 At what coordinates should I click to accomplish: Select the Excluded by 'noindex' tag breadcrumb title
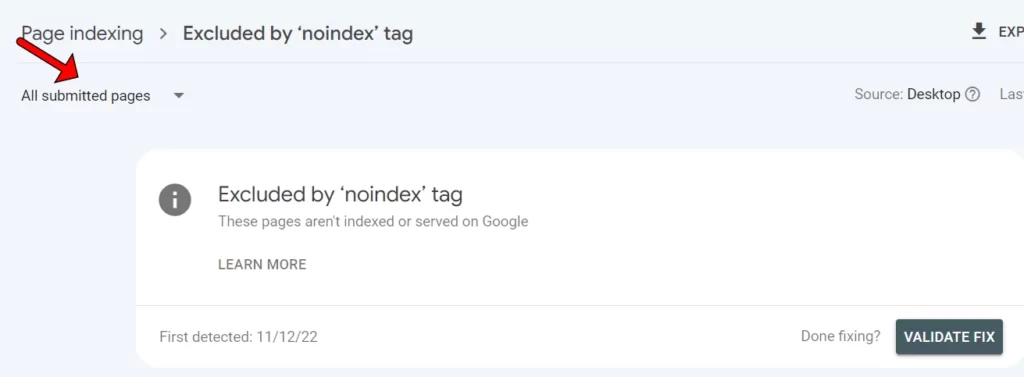pyautogui.click(x=298, y=33)
